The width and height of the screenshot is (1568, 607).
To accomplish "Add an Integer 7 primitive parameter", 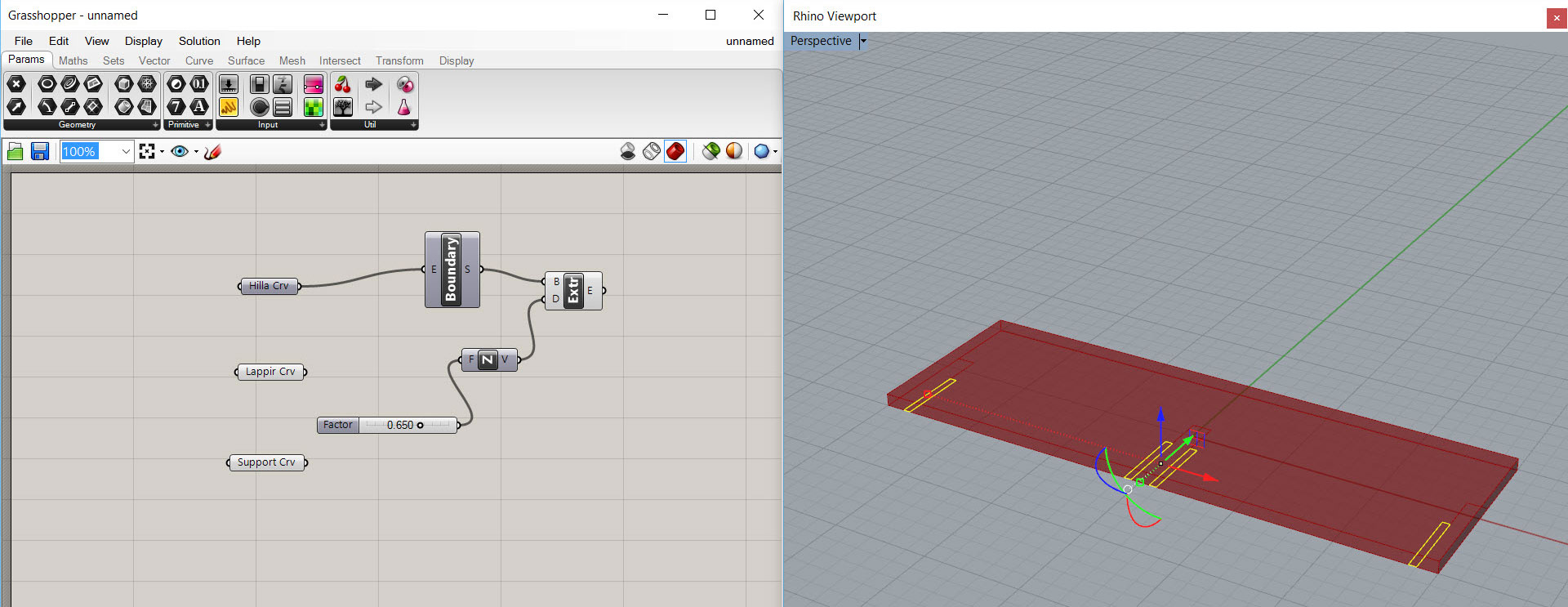I will 176,106.
